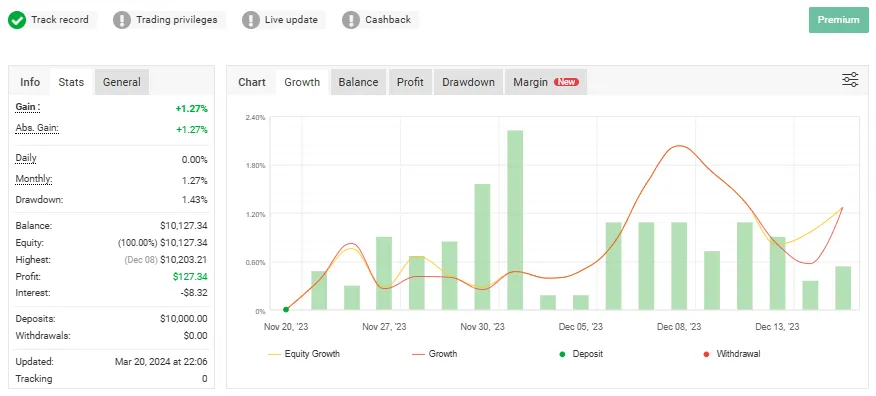Click the tallest green bar in the chart
876x396 pixels.
click(x=515, y=220)
